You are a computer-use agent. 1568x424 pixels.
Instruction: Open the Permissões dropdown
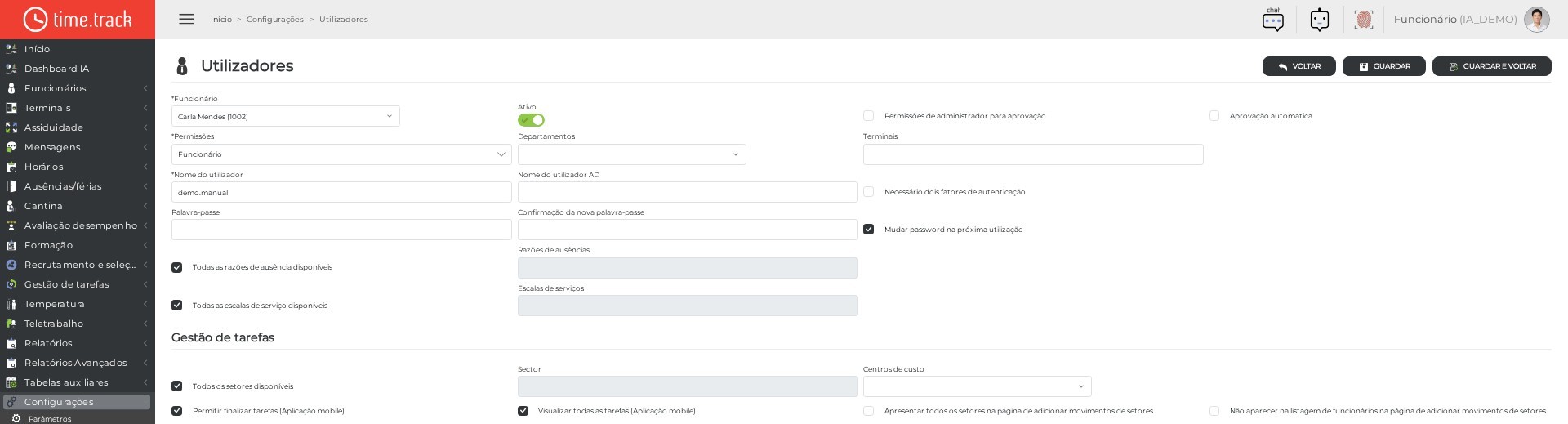(341, 154)
